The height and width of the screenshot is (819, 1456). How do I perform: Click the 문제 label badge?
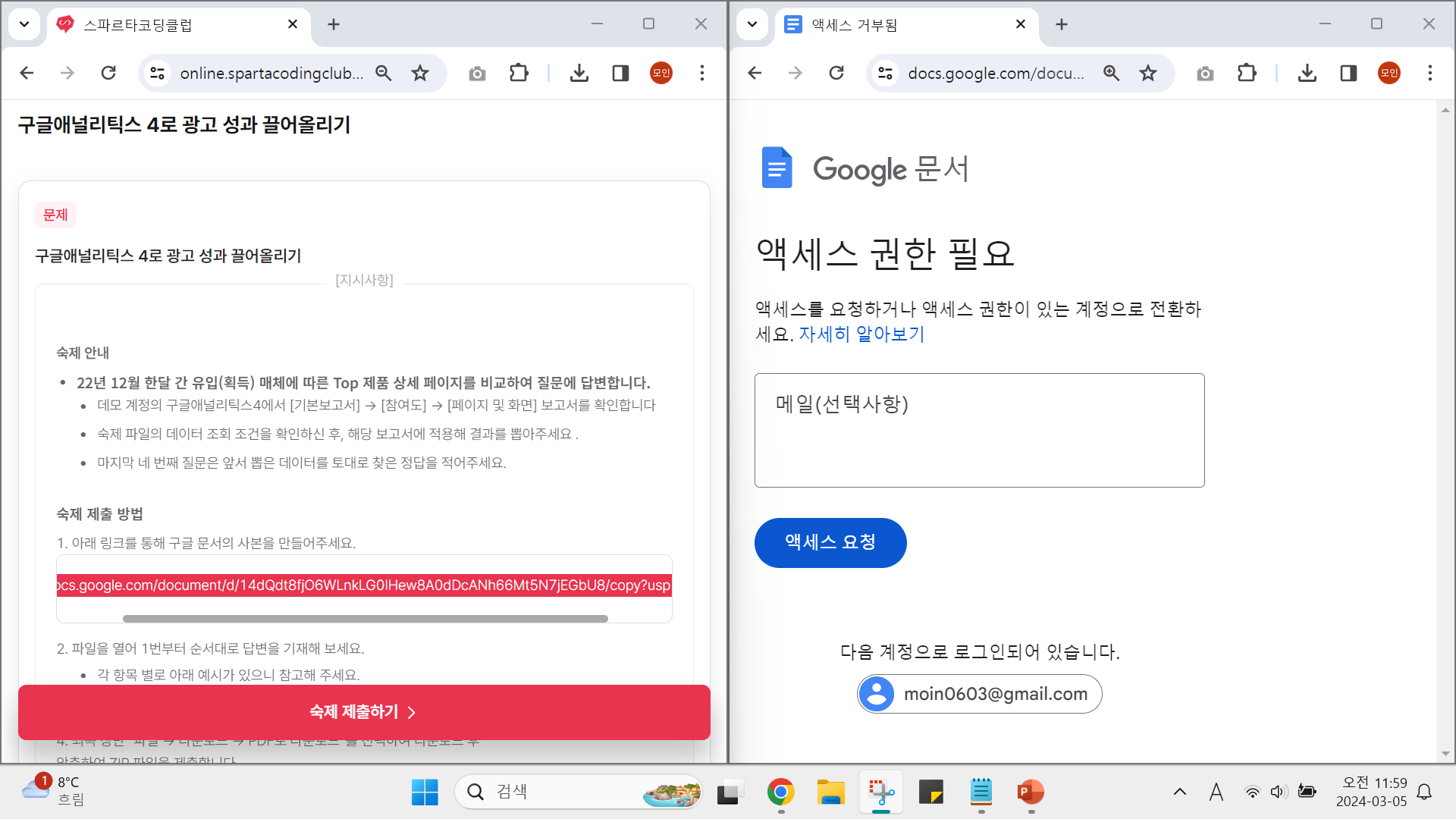click(x=55, y=215)
